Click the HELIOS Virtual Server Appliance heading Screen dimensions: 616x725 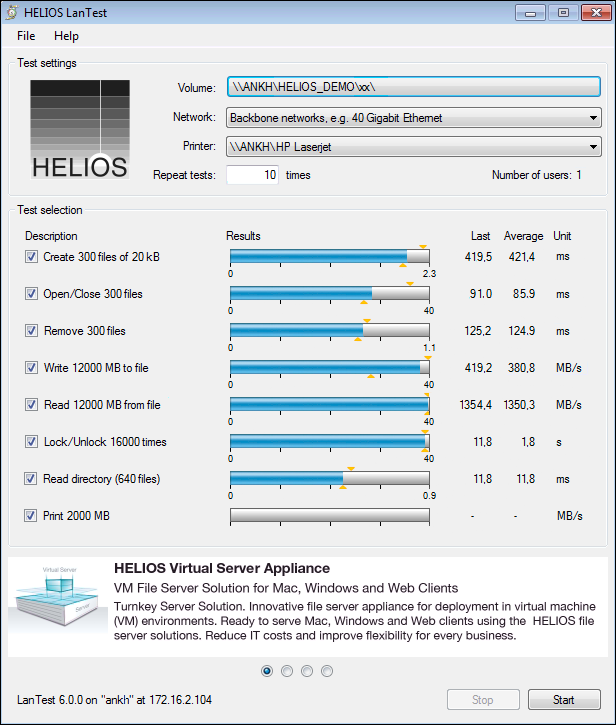click(x=222, y=568)
